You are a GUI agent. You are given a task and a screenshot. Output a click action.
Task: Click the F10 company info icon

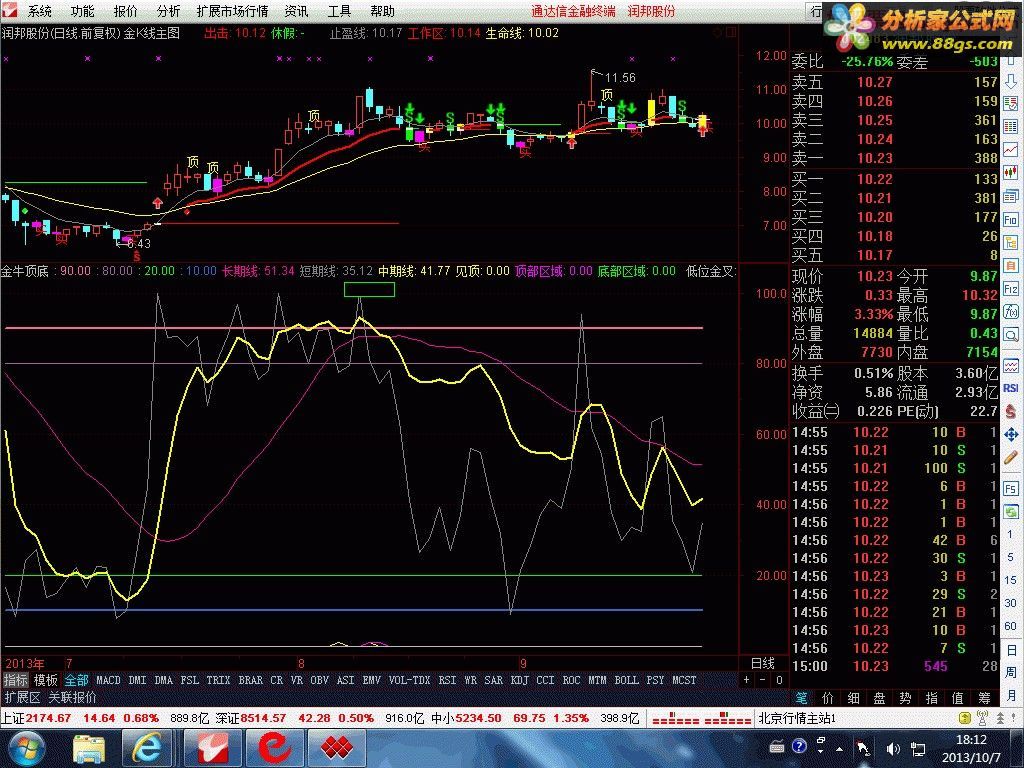click(1011, 219)
